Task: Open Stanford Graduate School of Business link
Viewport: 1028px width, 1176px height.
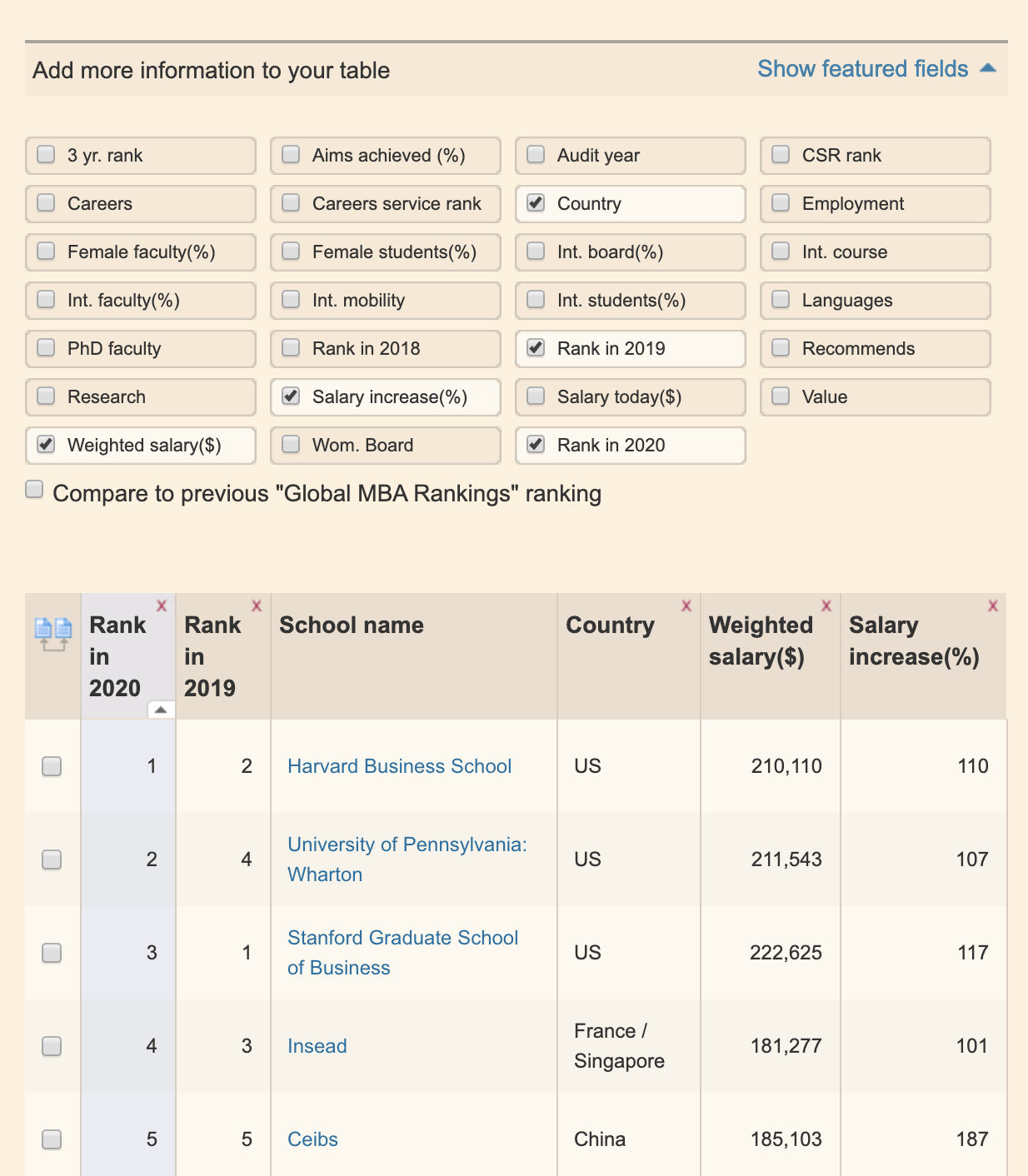Action: click(402, 953)
